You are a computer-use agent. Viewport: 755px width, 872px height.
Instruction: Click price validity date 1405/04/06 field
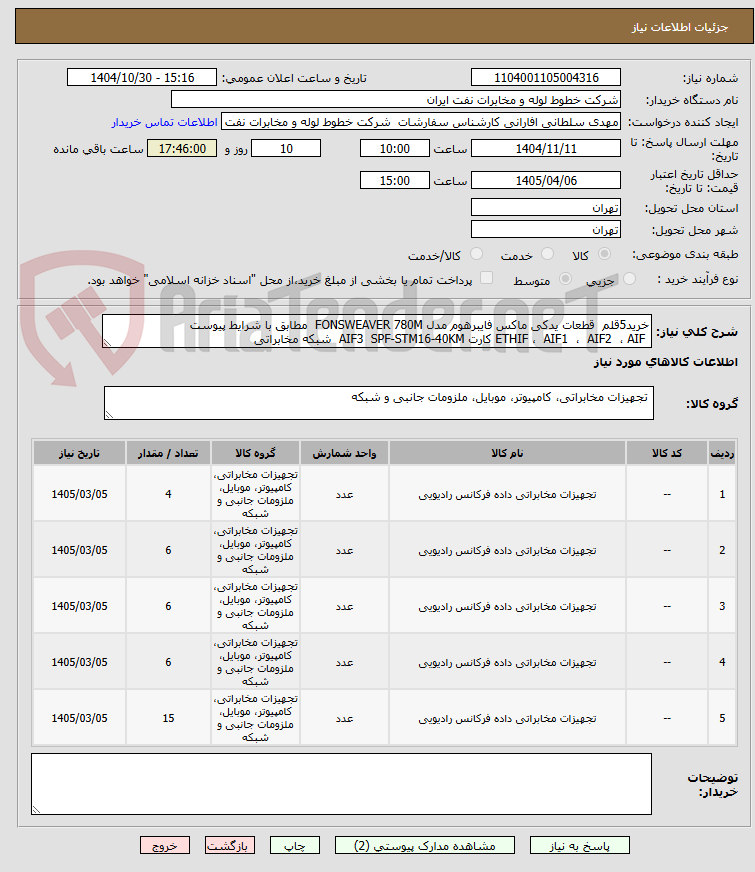[546, 181]
